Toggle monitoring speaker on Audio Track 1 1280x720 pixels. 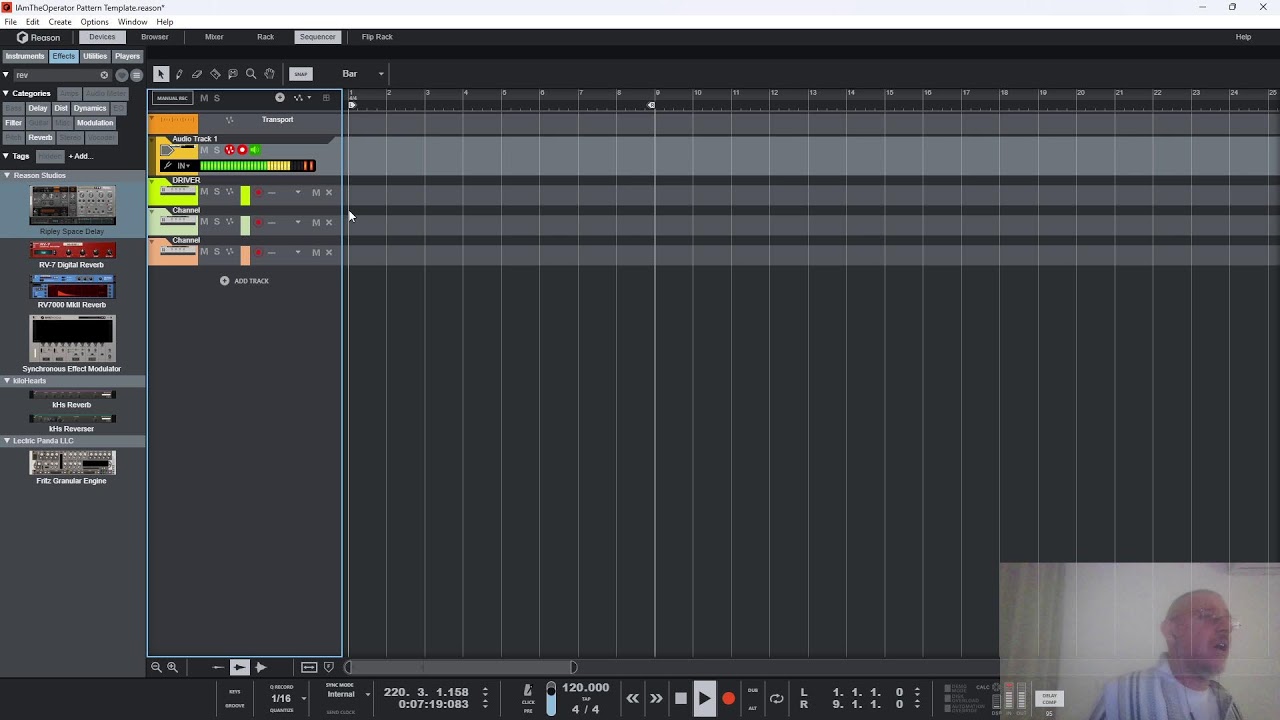point(254,150)
